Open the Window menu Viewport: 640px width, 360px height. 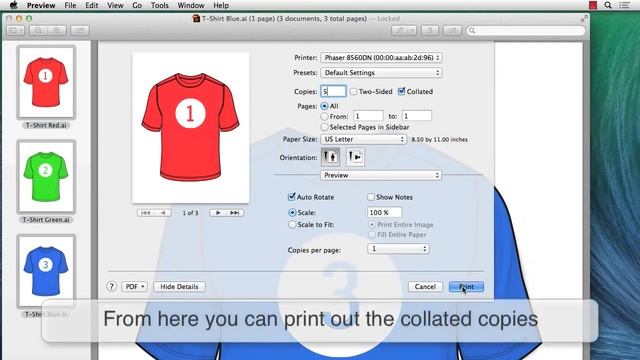point(191,5)
